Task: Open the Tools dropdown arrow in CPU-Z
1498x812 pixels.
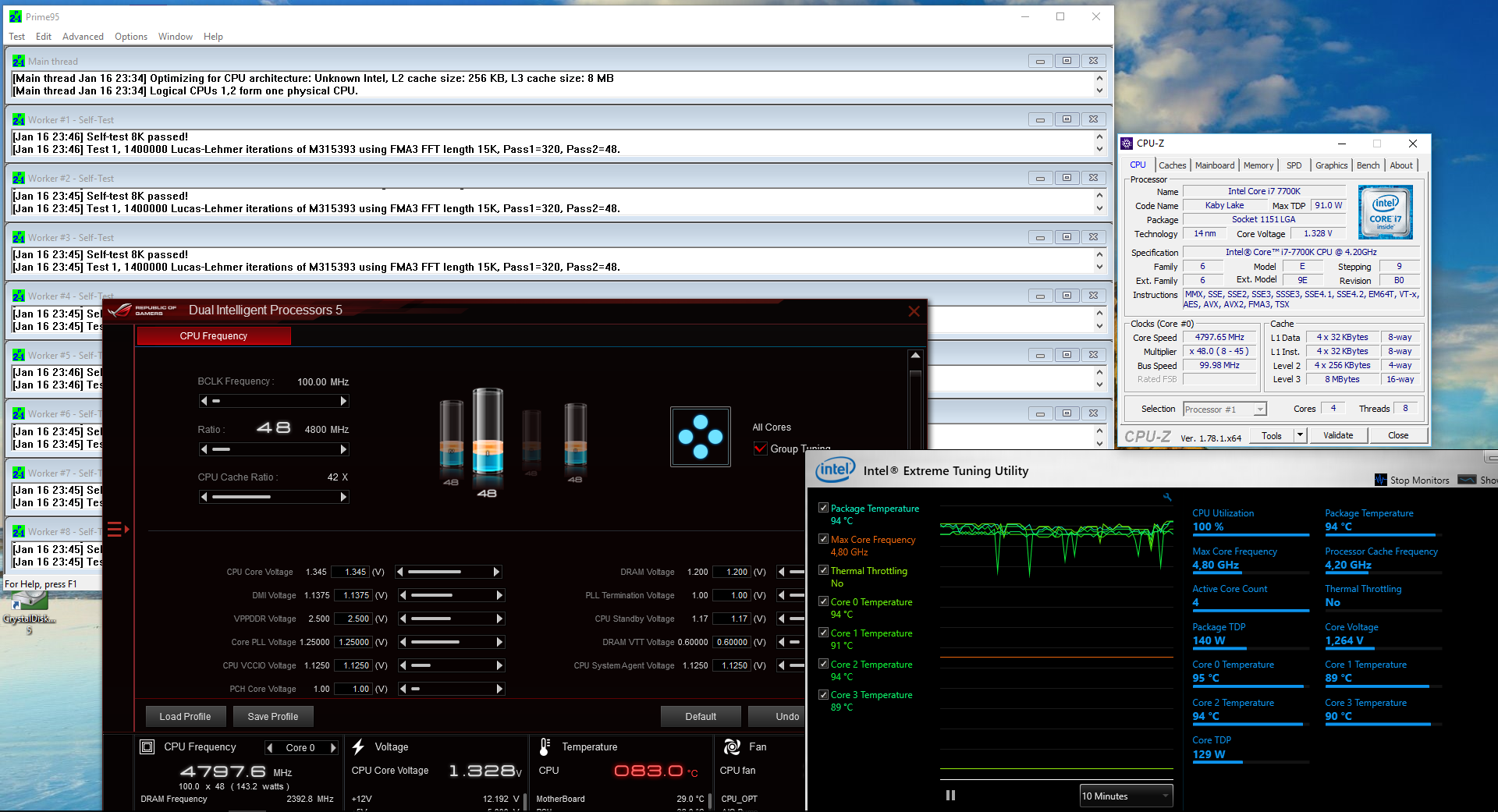Action: coord(1300,435)
